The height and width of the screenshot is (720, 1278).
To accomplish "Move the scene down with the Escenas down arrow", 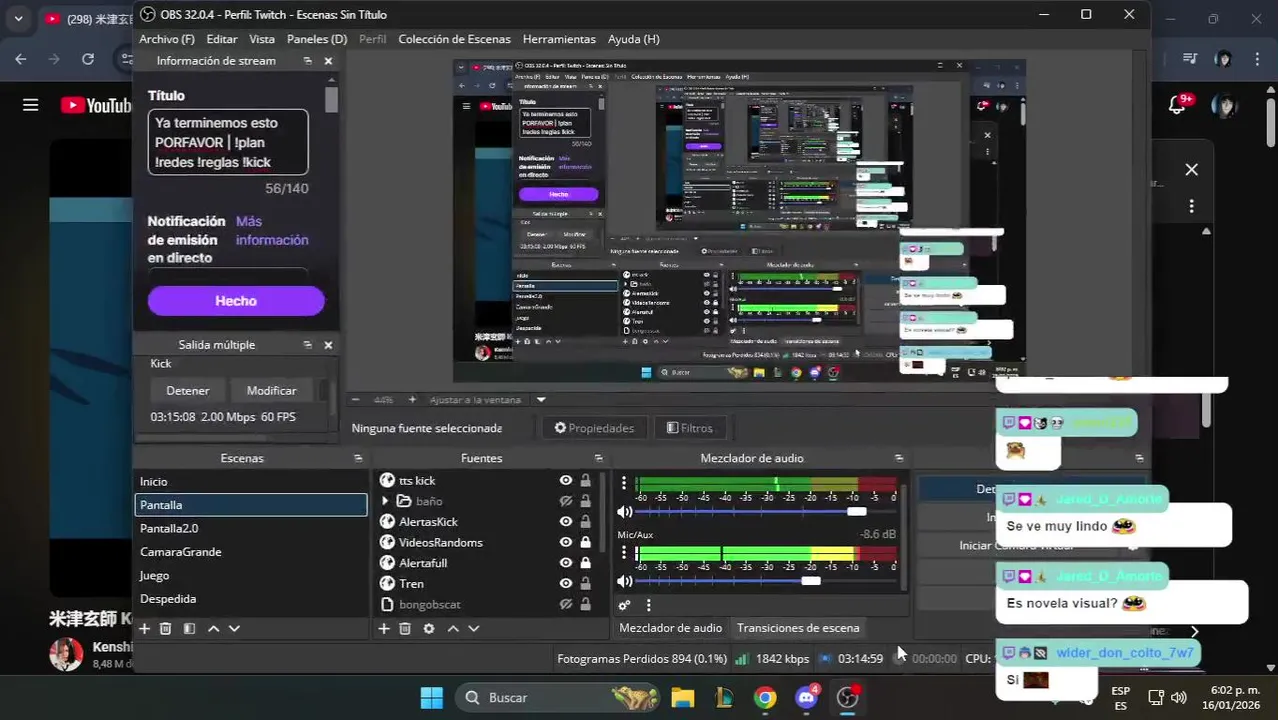I will tap(234, 629).
